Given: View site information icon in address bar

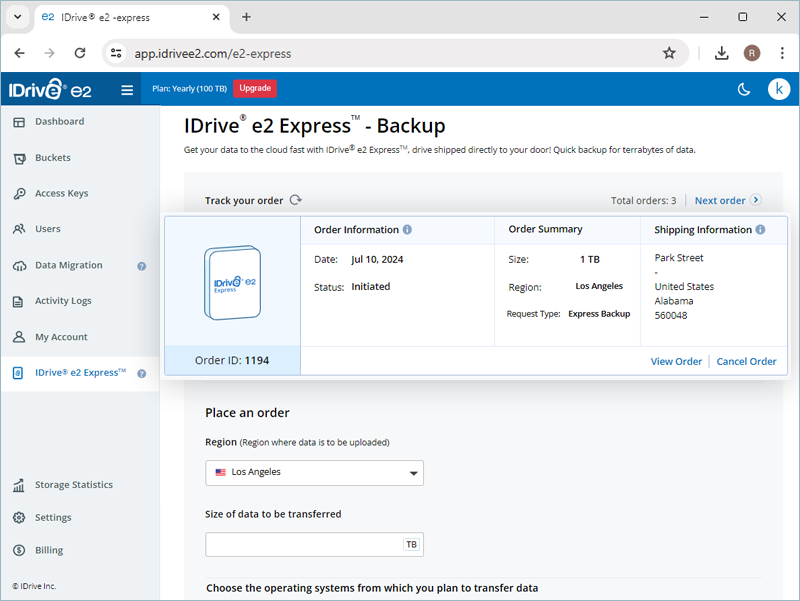Looking at the screenshot, I should 116,53.
